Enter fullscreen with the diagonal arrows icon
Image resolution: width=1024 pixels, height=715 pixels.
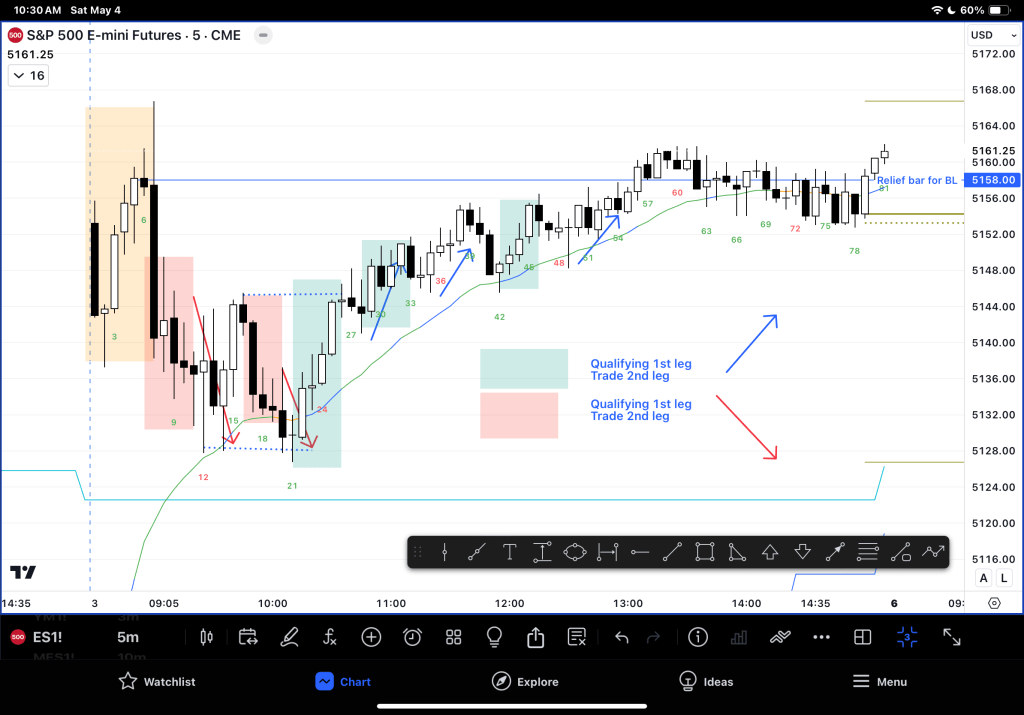click(951, 637)
